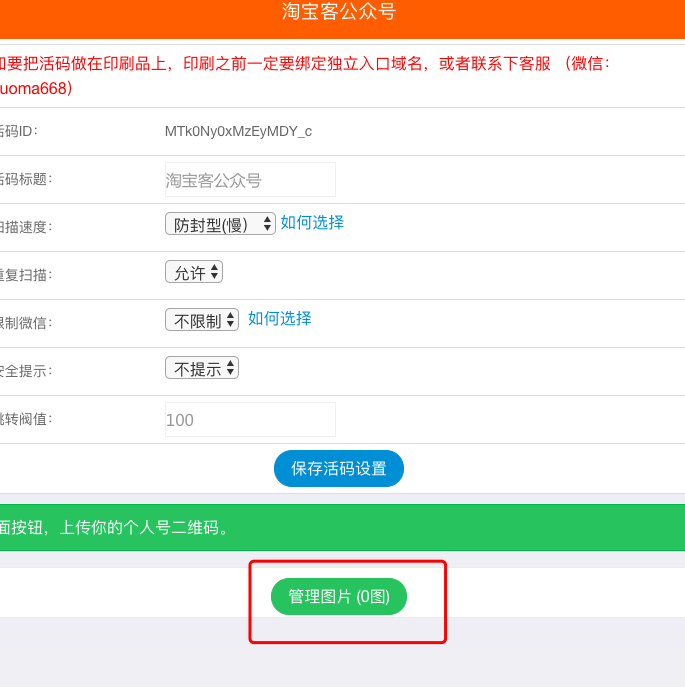Image resolution: width=685 pixels, height=687 pixels.
Task: Click the 管理图片 (0图) button
Action: point(339,596)
